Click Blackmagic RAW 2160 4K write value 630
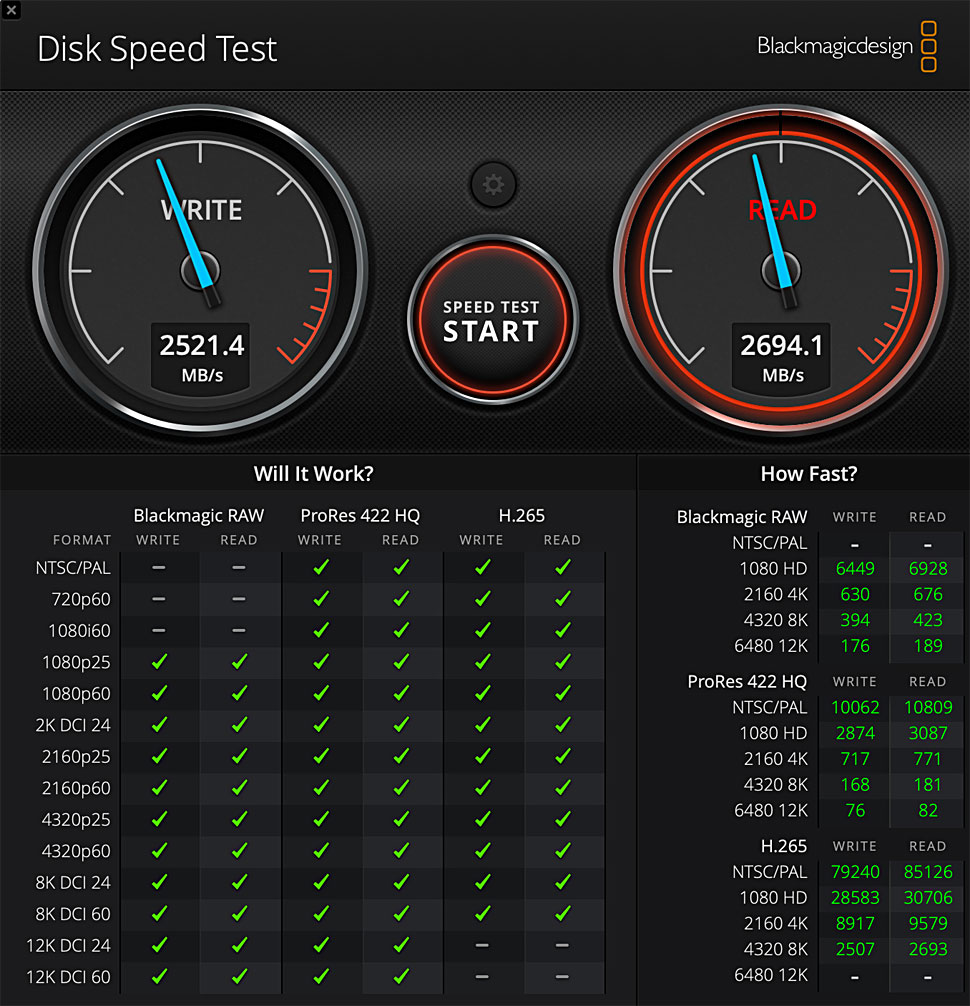The width and height of the screenshot is (970, 1006). pos(855,594)
